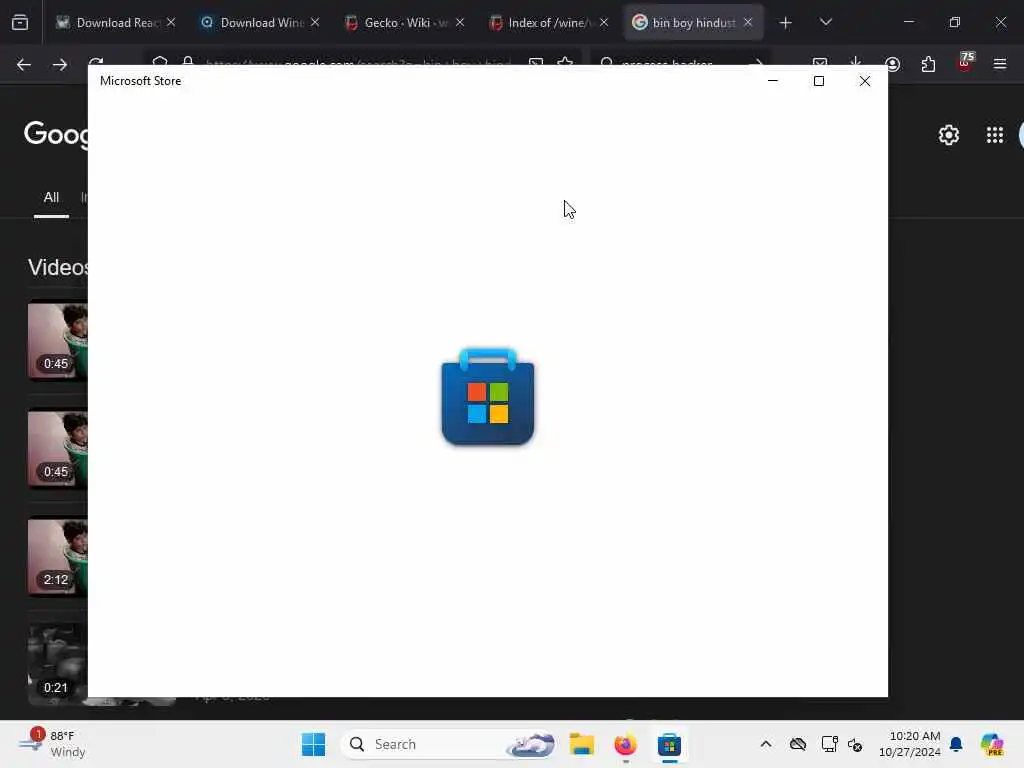Open Firefox extensions puzzle icon
This screenshot has width=1024, height=768.
pyautogui.click(x=928, y=65)
